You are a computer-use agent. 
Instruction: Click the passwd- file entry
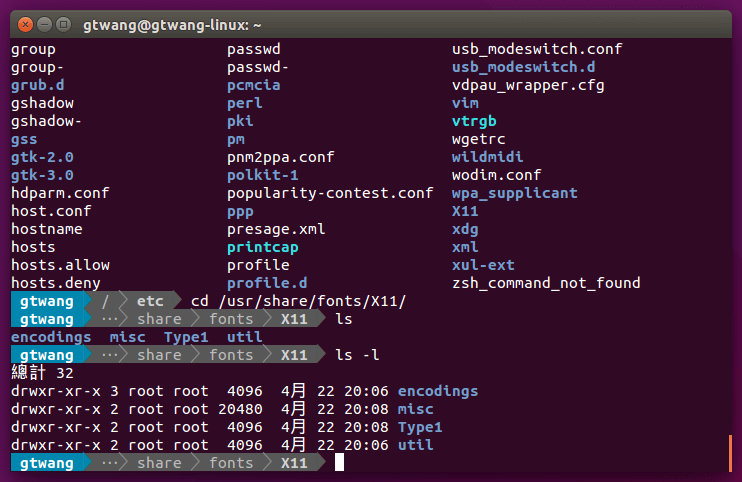click(258, 67)
